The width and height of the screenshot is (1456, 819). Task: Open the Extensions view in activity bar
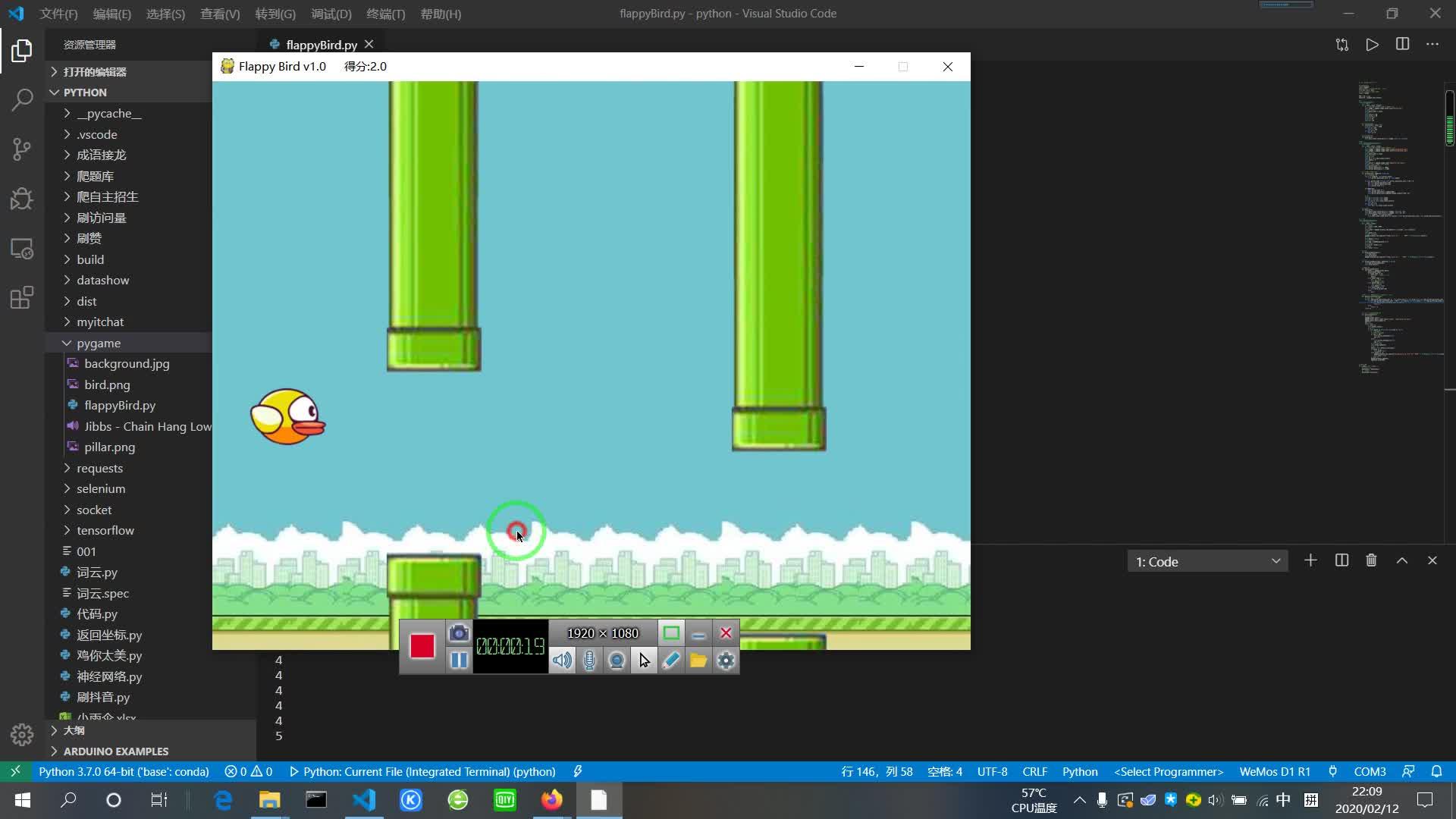(x=22, y=298)
